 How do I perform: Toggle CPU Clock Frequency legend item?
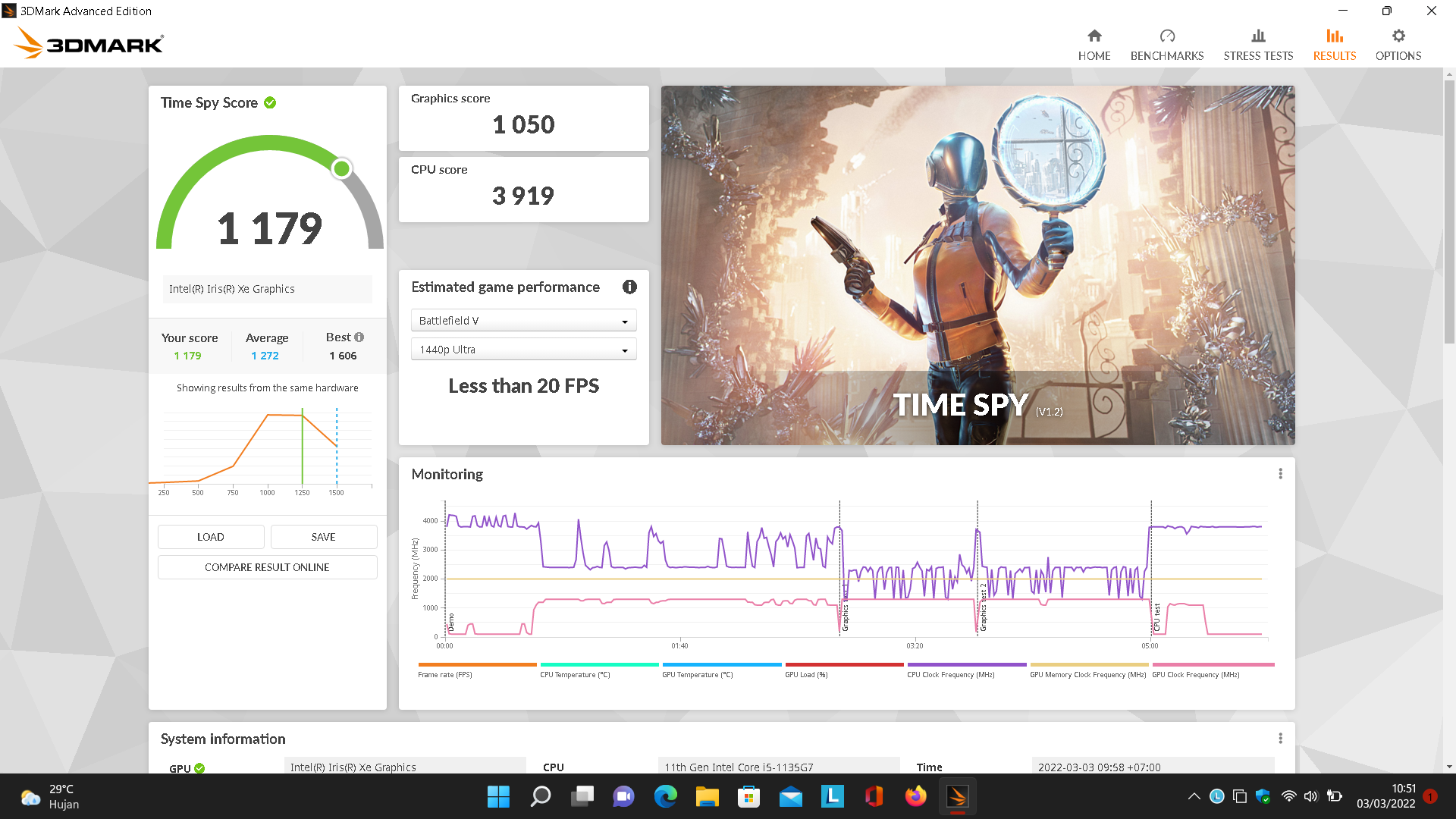(x=966, y=670)
